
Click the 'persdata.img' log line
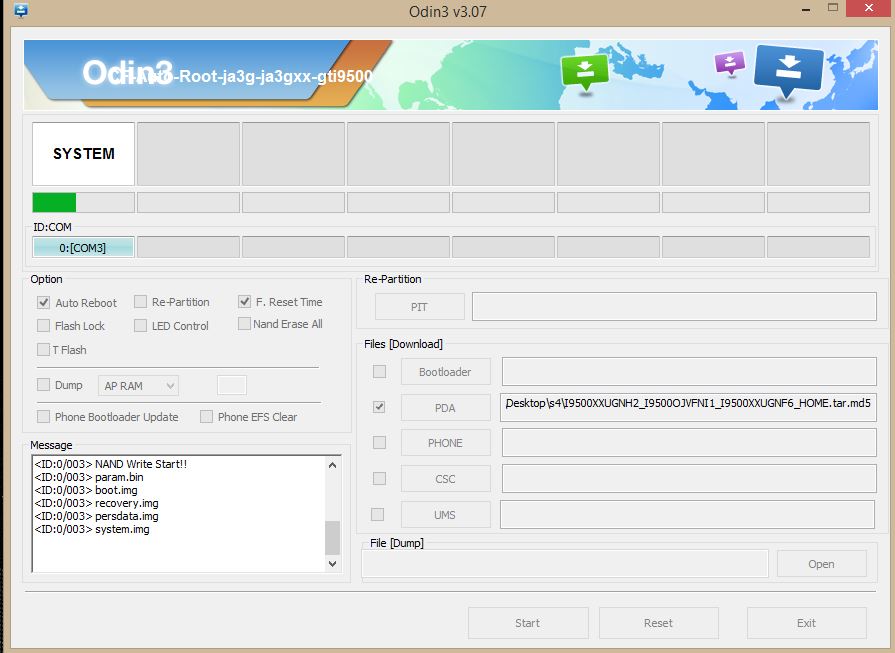(96, 517)
